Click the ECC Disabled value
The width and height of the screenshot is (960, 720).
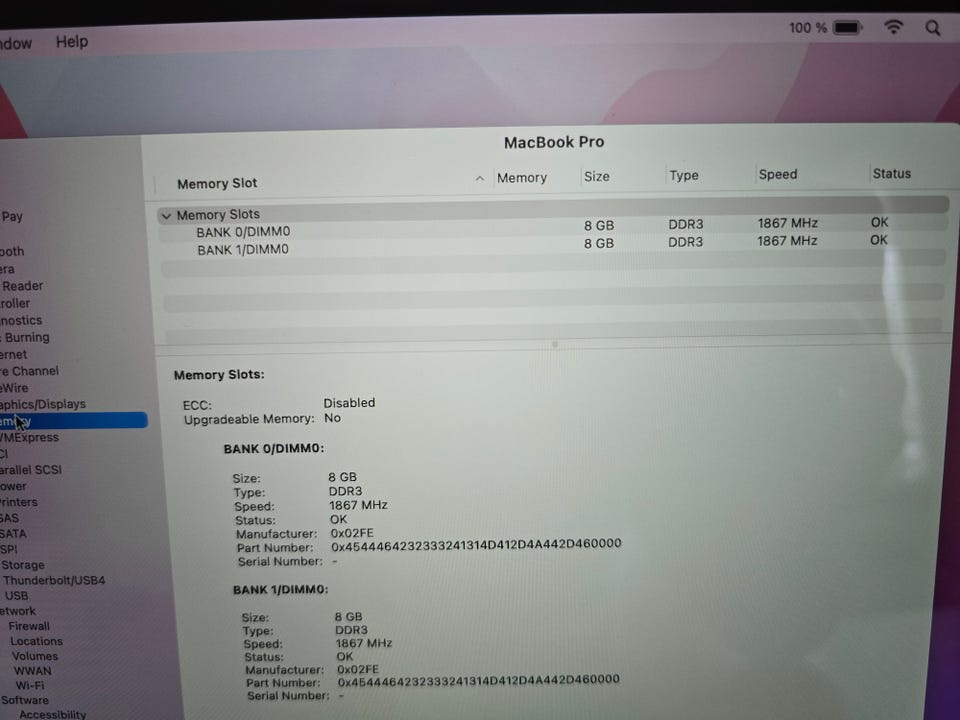click(x=349, y=403)
